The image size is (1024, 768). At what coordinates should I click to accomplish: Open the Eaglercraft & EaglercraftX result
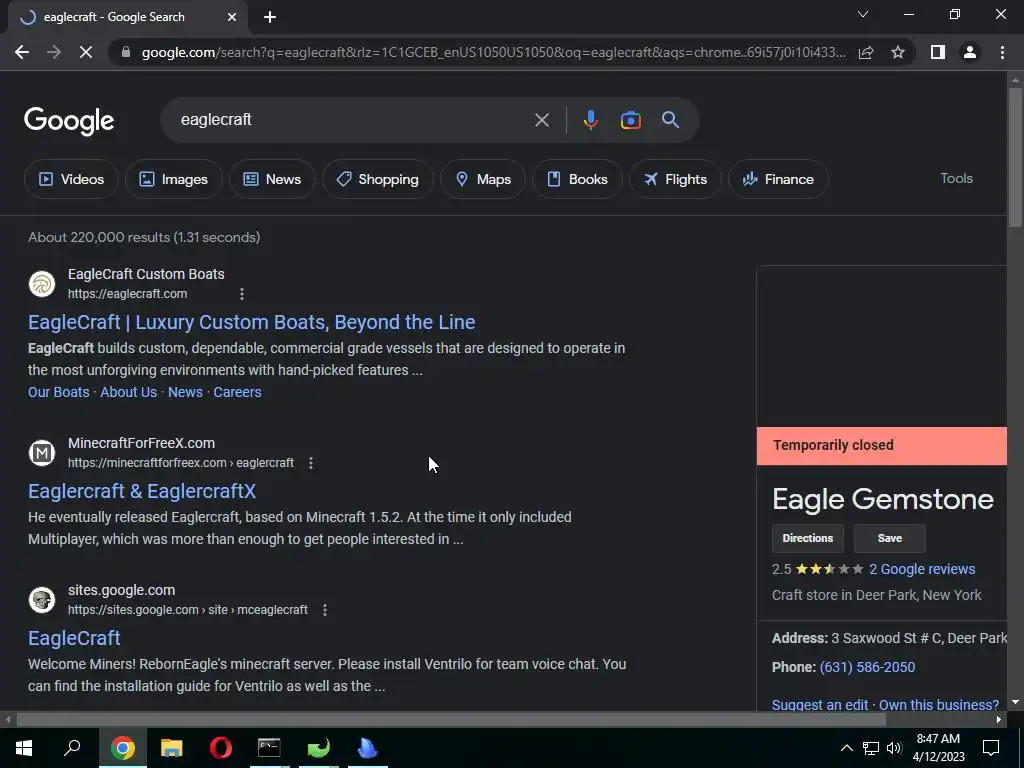click(x=142, y=491)
